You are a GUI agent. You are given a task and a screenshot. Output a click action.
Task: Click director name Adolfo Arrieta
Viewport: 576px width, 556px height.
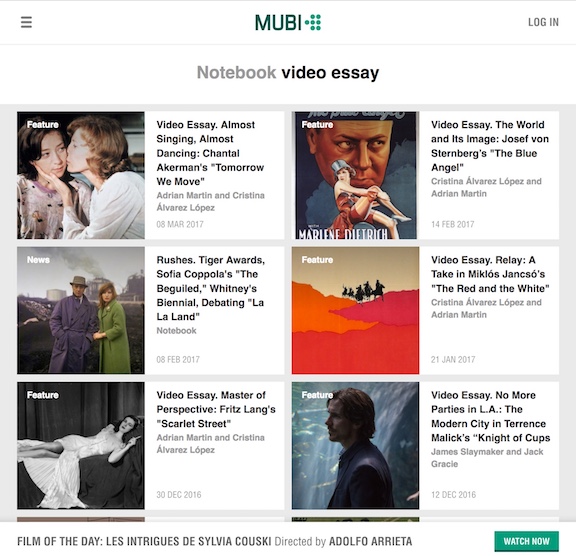coord(370,541)
